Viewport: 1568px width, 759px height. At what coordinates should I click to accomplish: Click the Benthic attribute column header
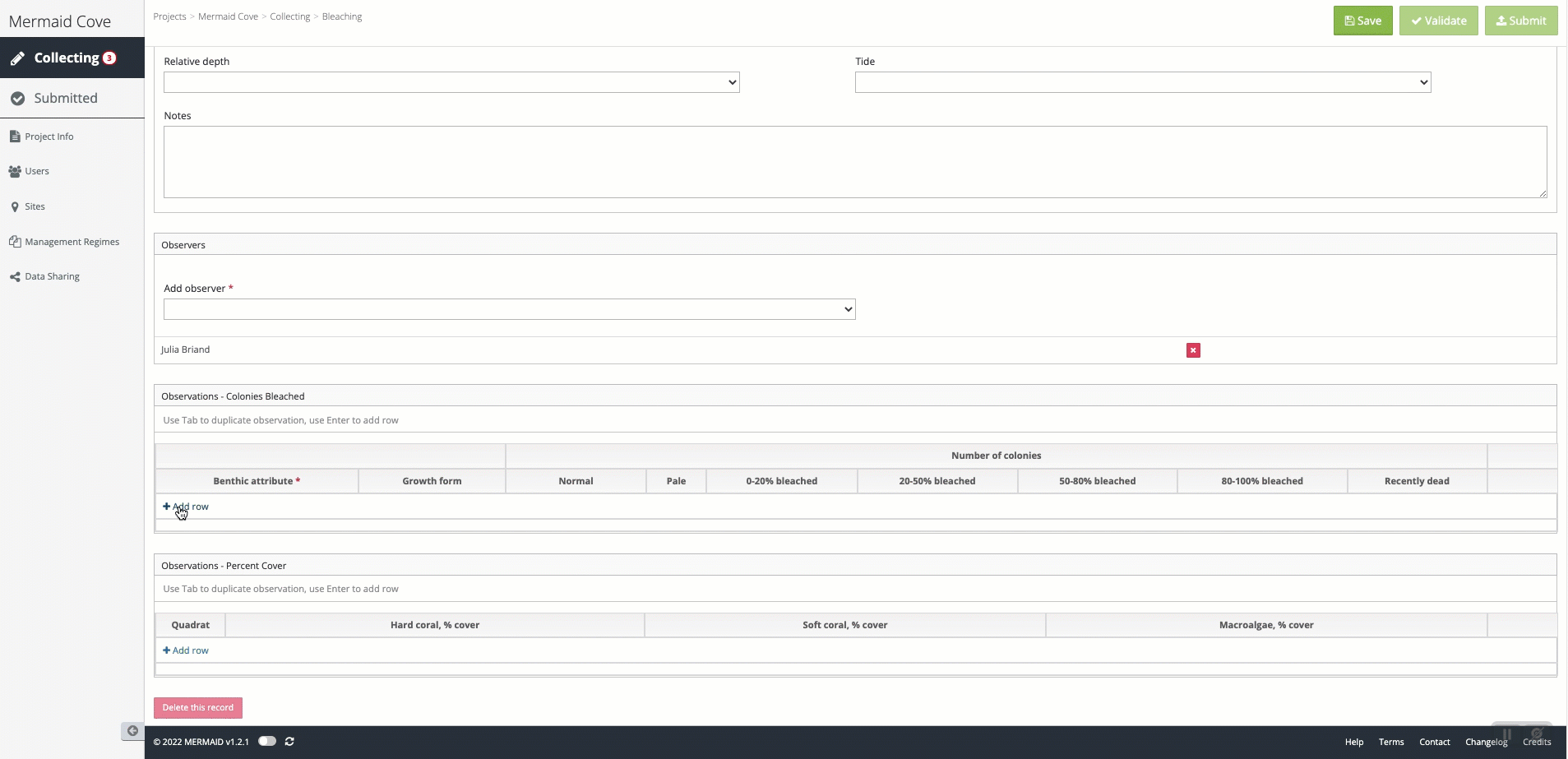[x=257, y=481]
